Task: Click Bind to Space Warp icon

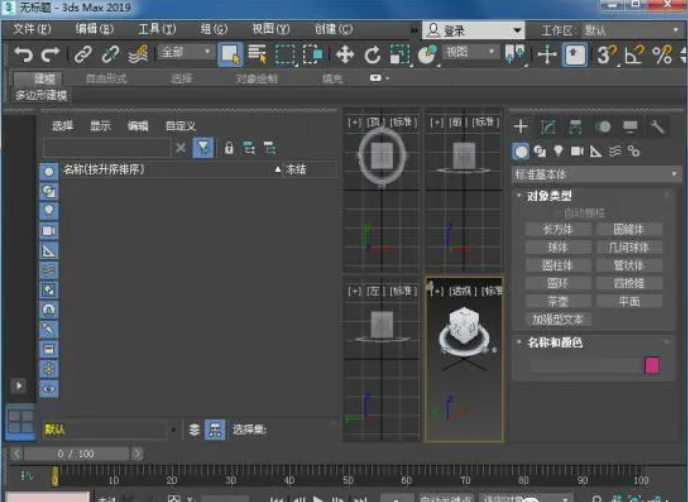Action: [x=137, y=54]
